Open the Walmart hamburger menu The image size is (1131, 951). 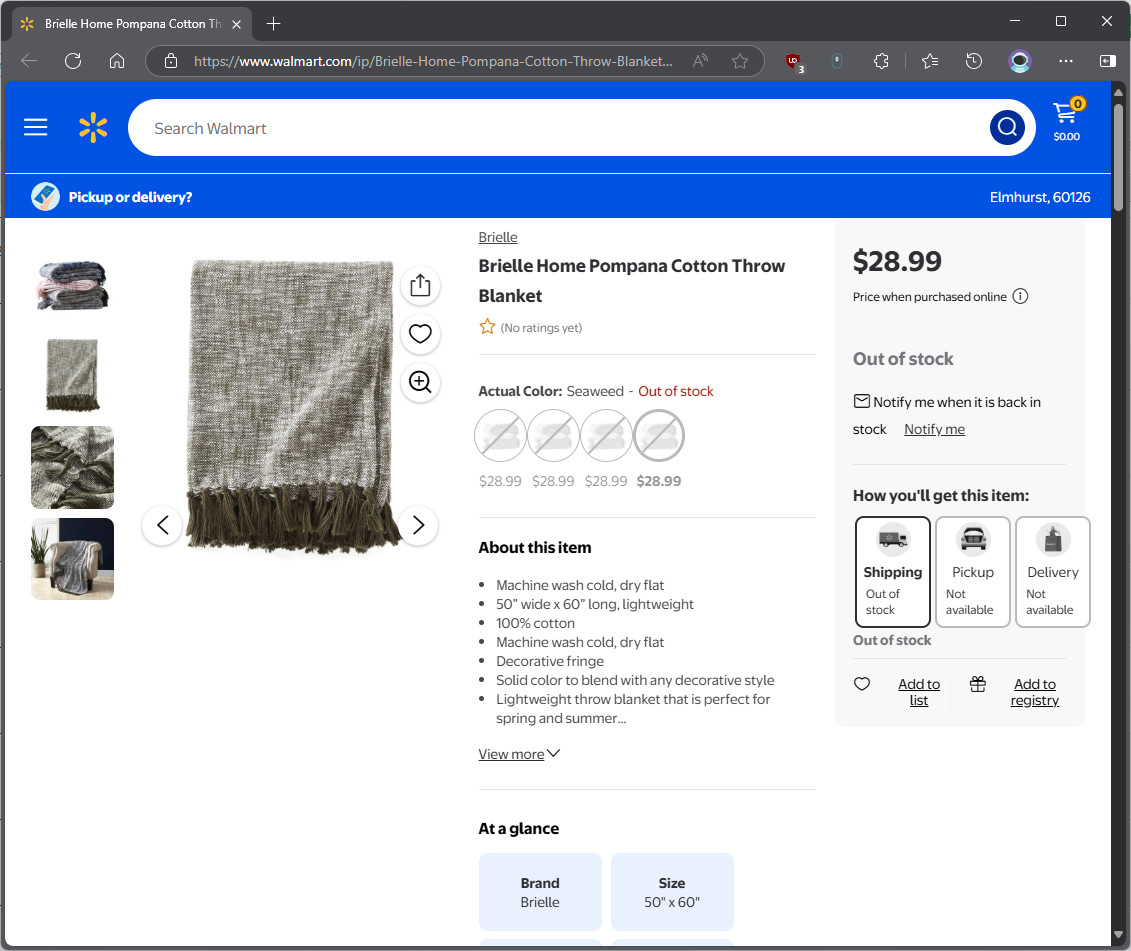point(35,128)
